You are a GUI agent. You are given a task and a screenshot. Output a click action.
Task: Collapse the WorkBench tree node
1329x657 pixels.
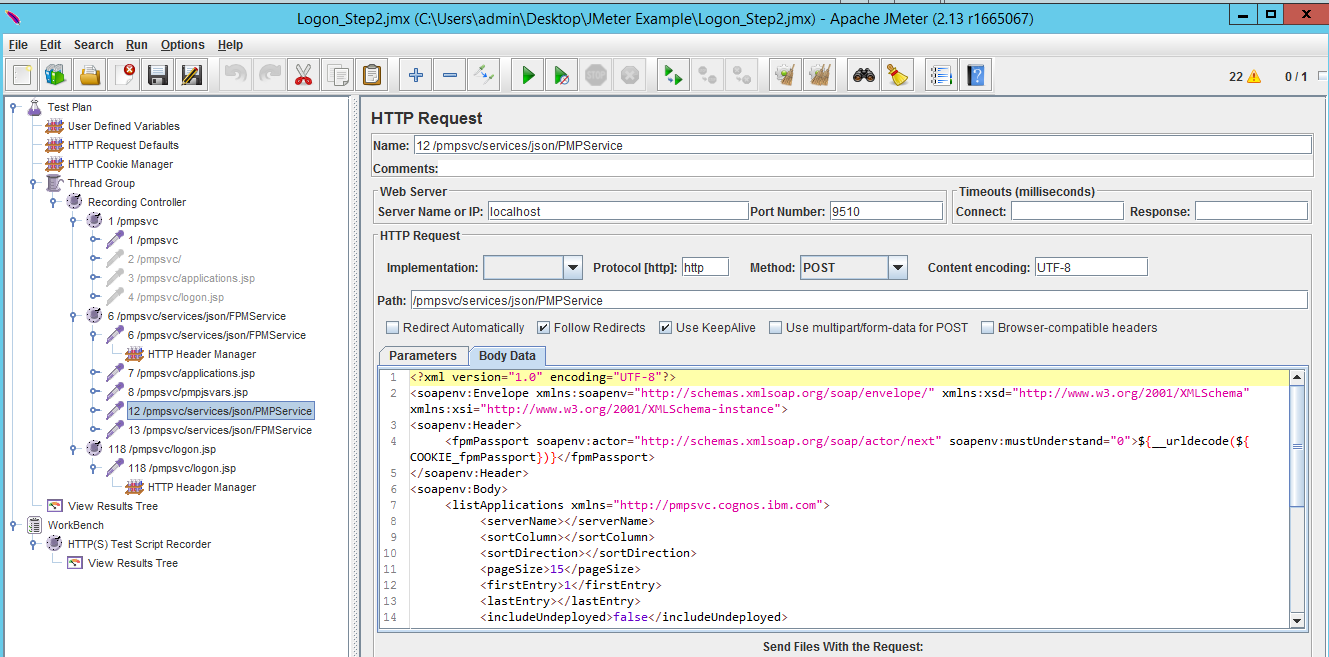[13, 525]
